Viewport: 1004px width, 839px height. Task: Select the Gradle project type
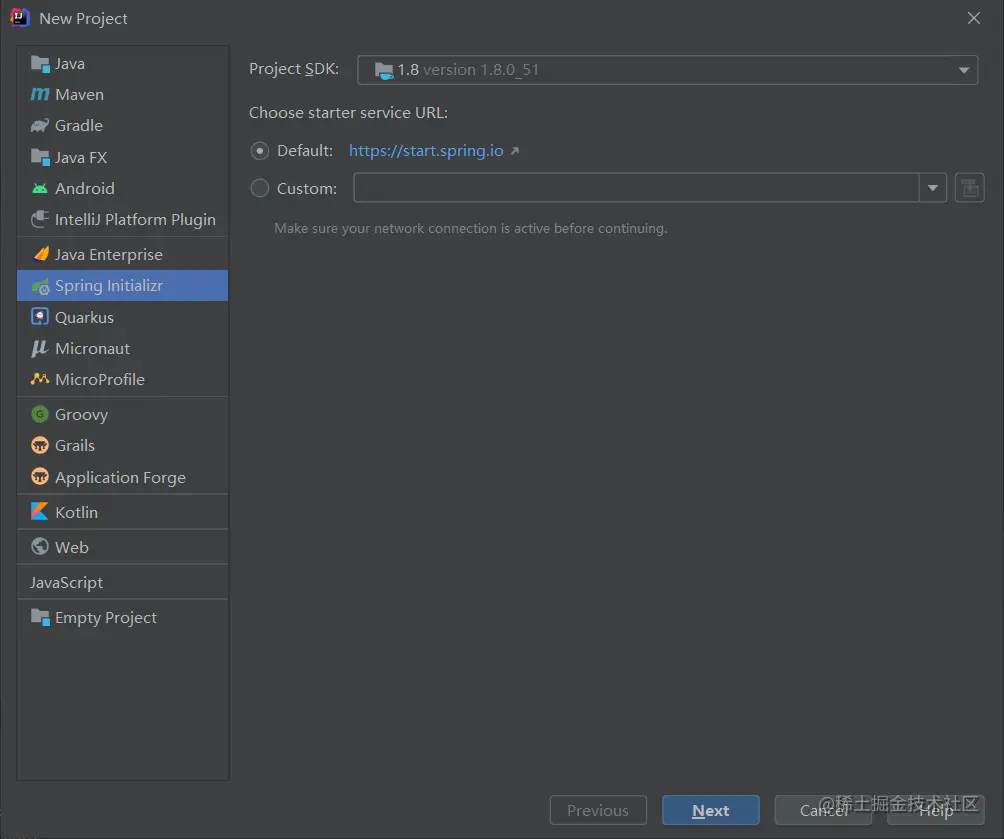click(x=74, y=125)
